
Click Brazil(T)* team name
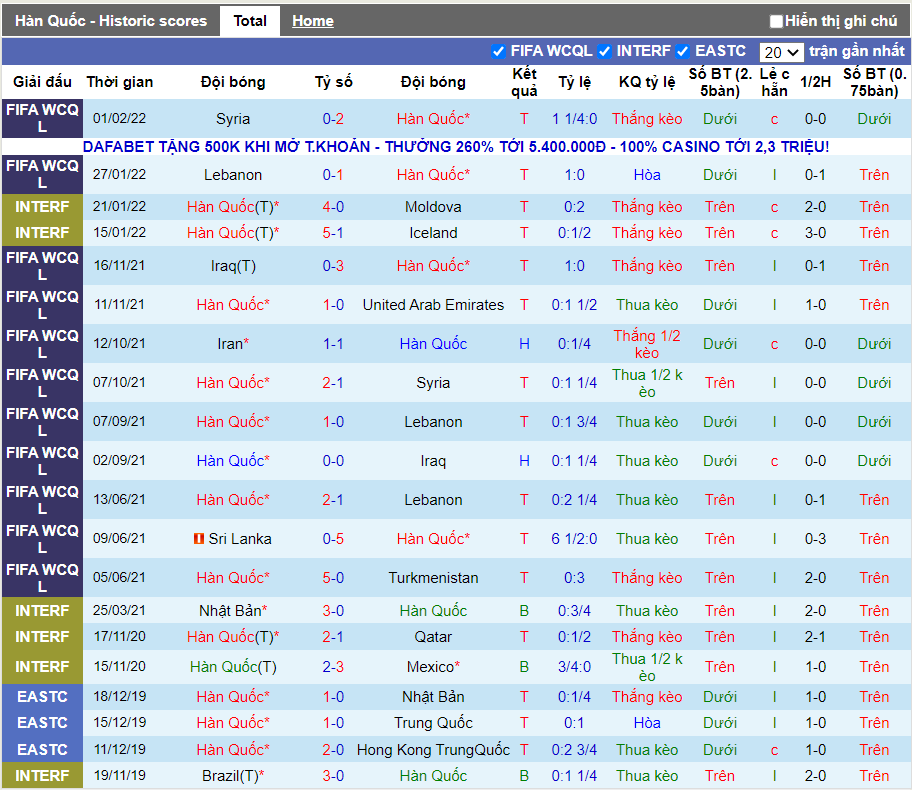click(x=233, y=776)
